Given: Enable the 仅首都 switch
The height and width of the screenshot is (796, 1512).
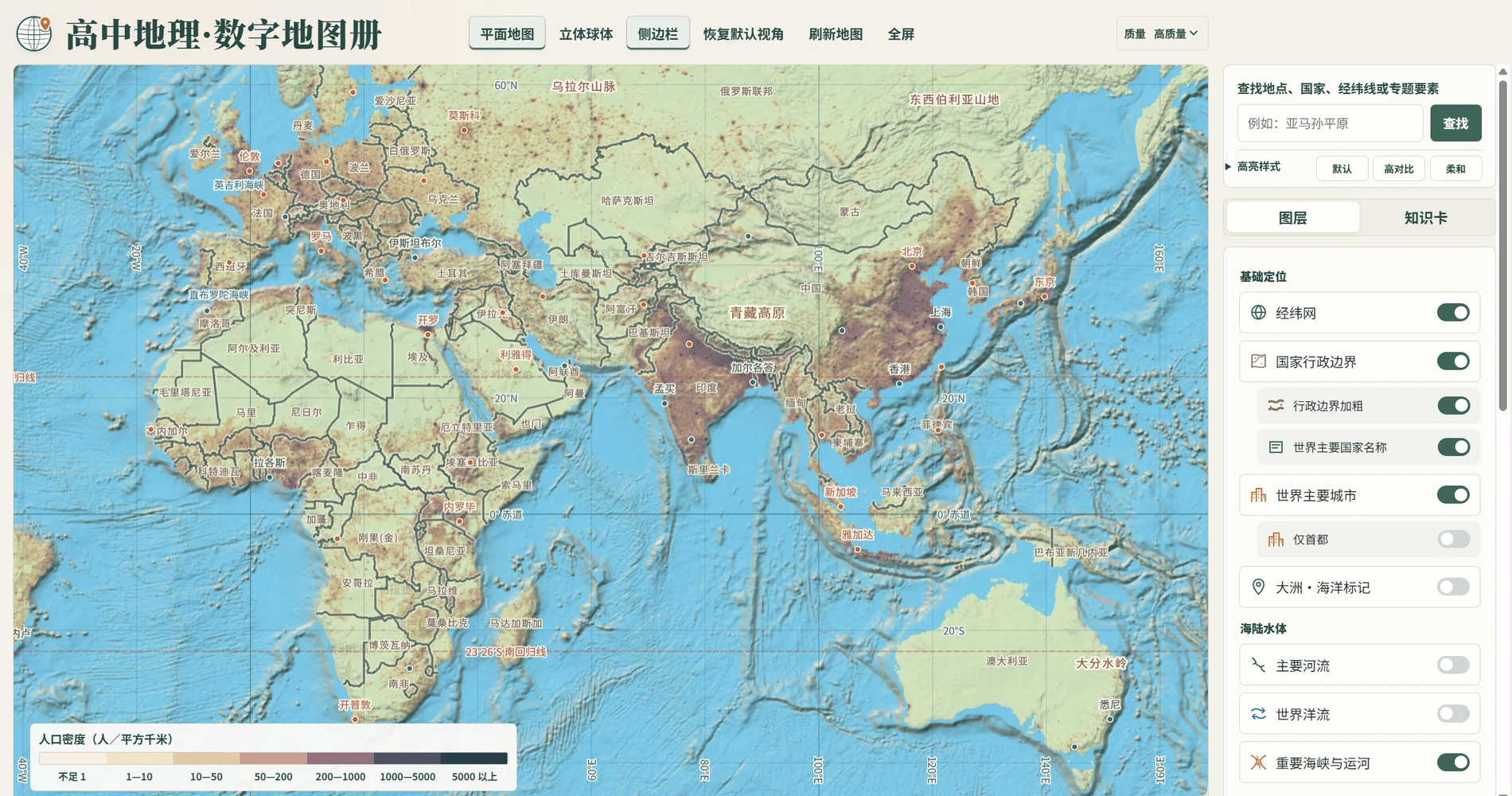Looking at the screenshot, I should (1453, 539).
